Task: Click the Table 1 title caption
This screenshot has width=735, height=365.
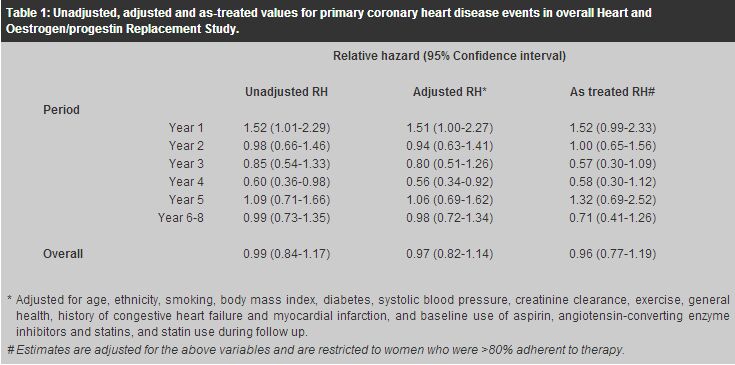Action: coord(328,21)
